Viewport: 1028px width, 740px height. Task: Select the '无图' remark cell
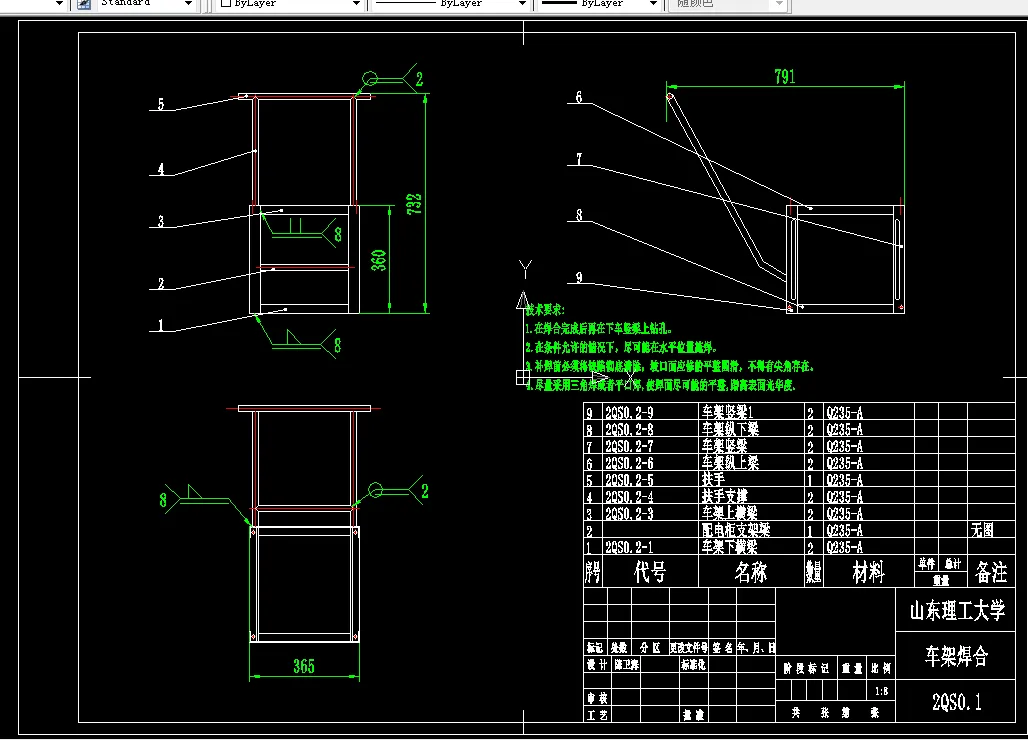[982, 530]
